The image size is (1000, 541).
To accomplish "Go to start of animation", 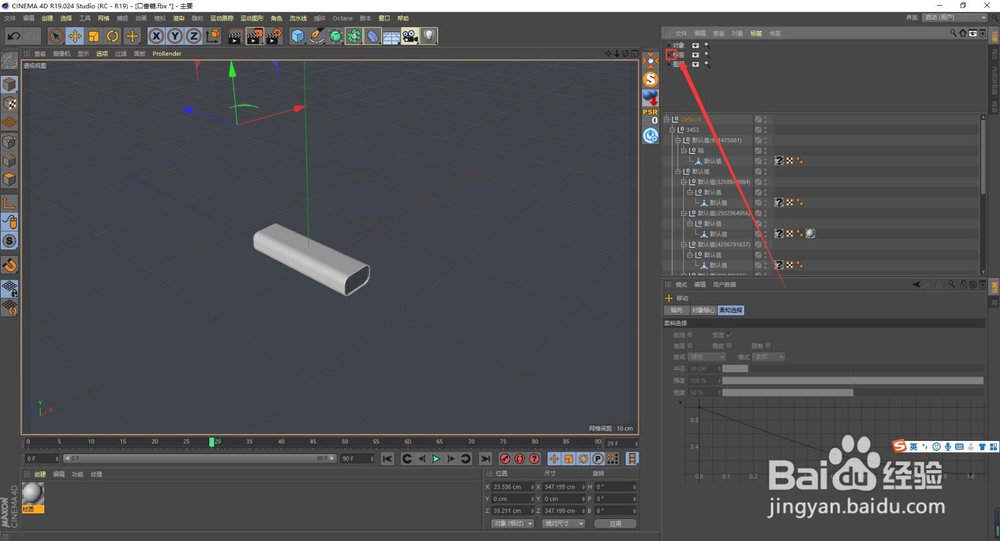I will [x=387, y=459].
